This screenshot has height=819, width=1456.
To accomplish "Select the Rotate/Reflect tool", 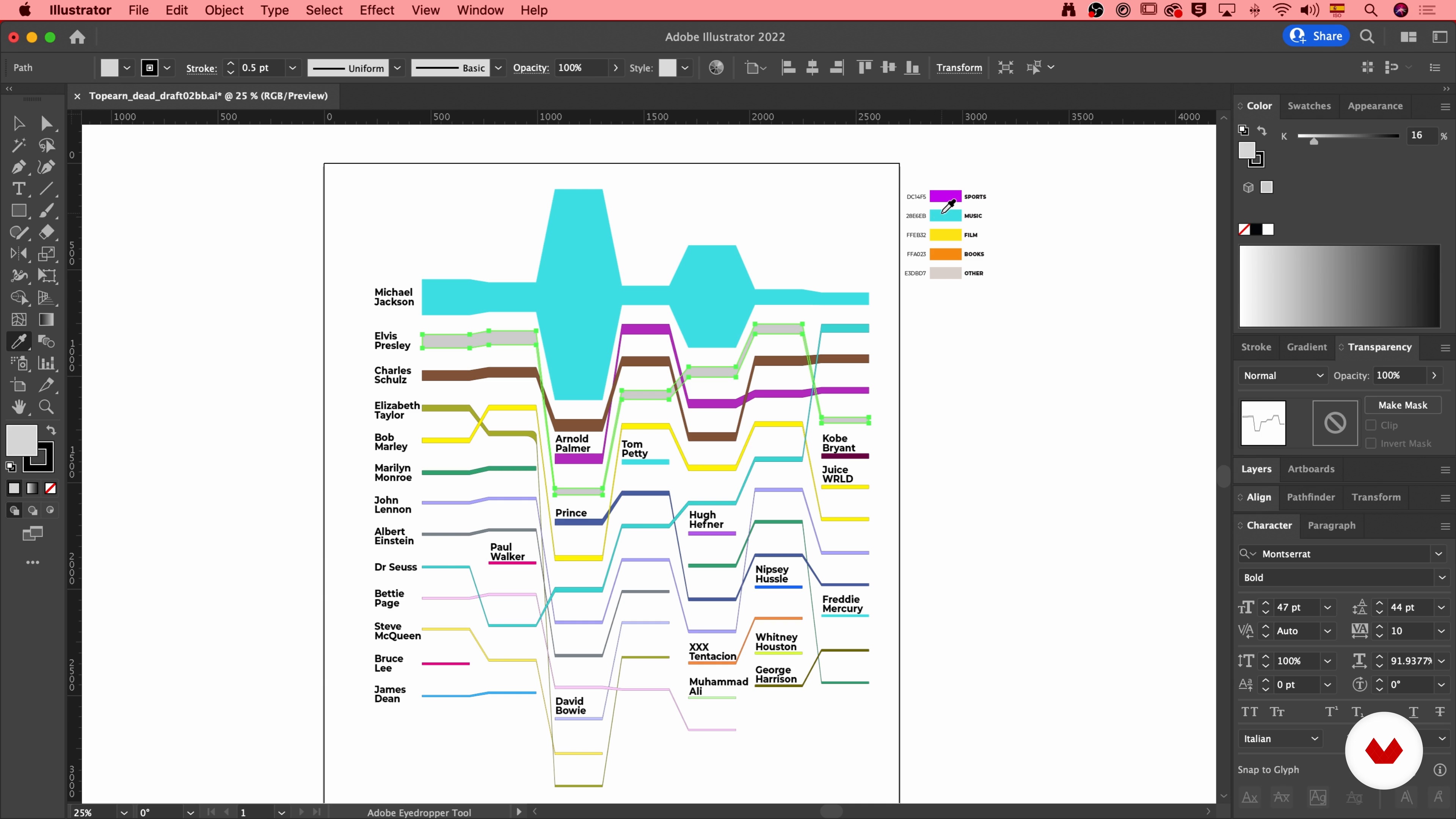I will click(x=19, y=254).
